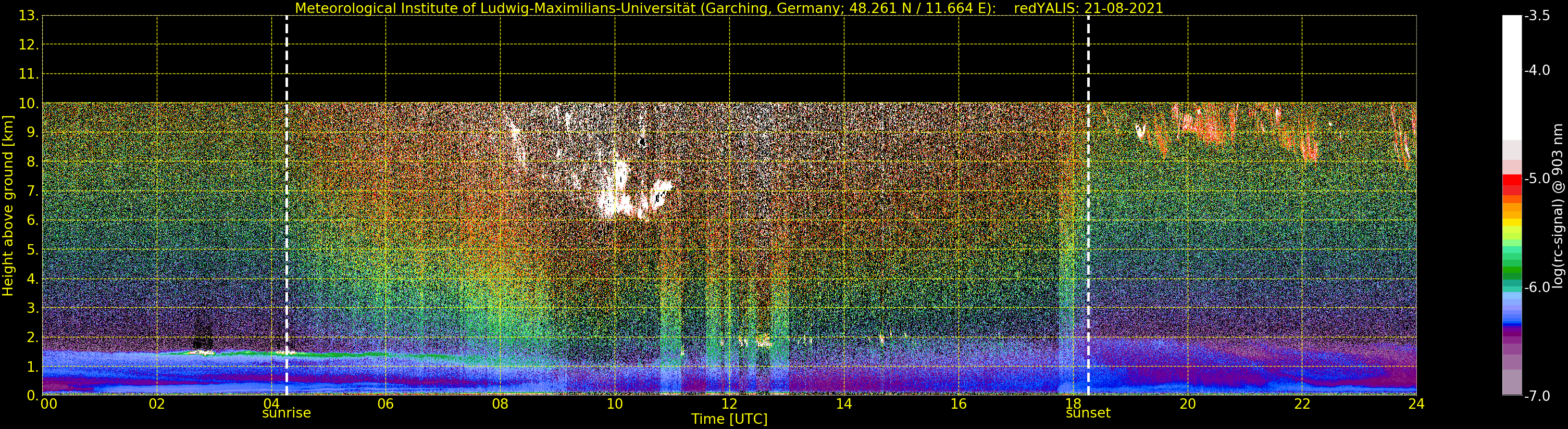
Task: Click the 02 time tick label
Action: [x=157, y=403]
